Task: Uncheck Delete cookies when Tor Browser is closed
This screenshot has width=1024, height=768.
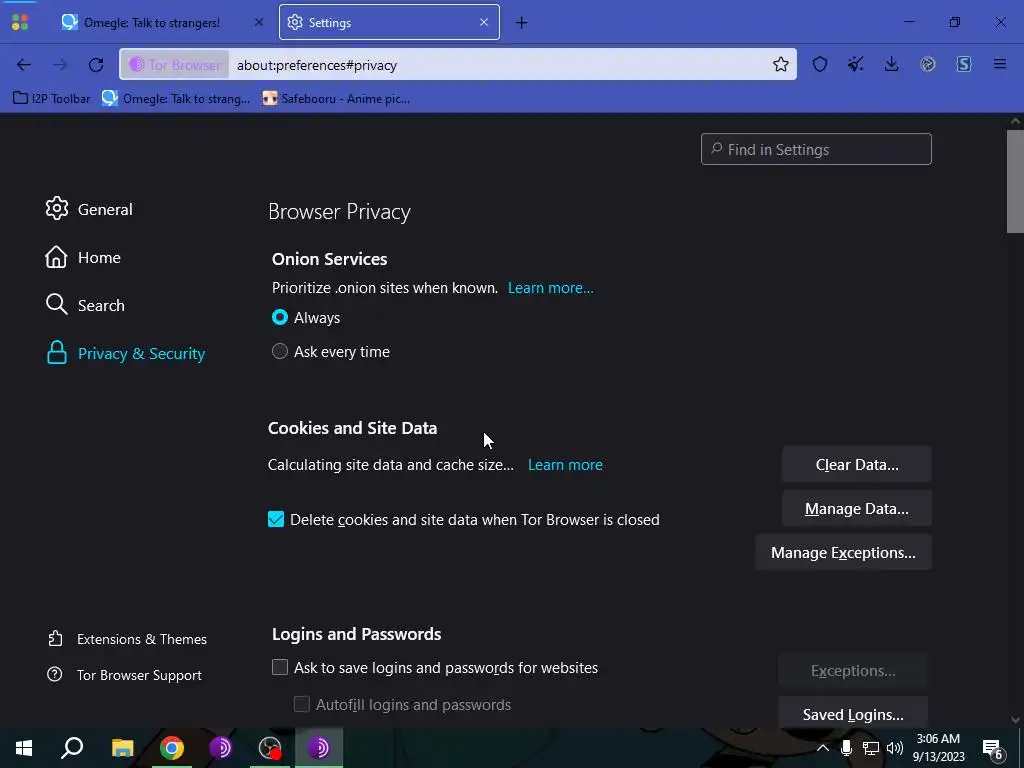Action: (276, 519)
